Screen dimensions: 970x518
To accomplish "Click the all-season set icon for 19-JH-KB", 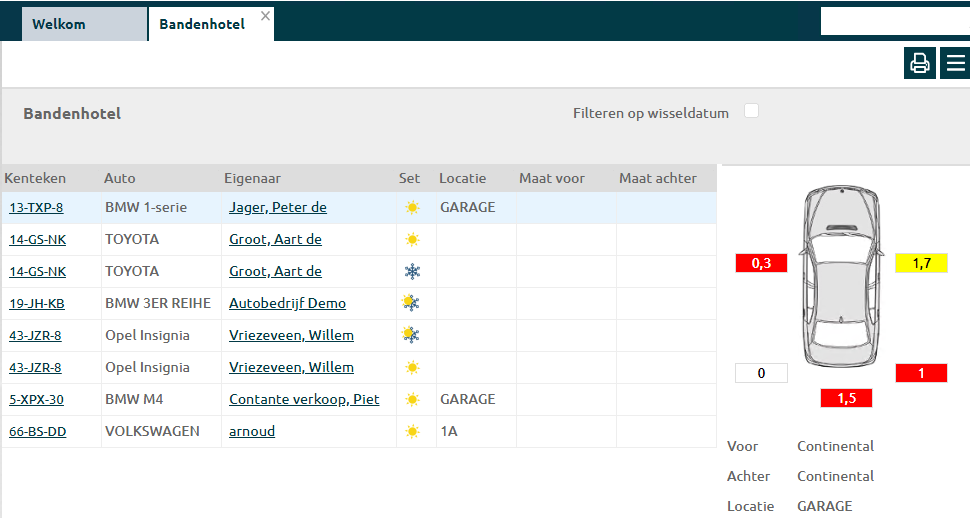I will tap(411, 303).
